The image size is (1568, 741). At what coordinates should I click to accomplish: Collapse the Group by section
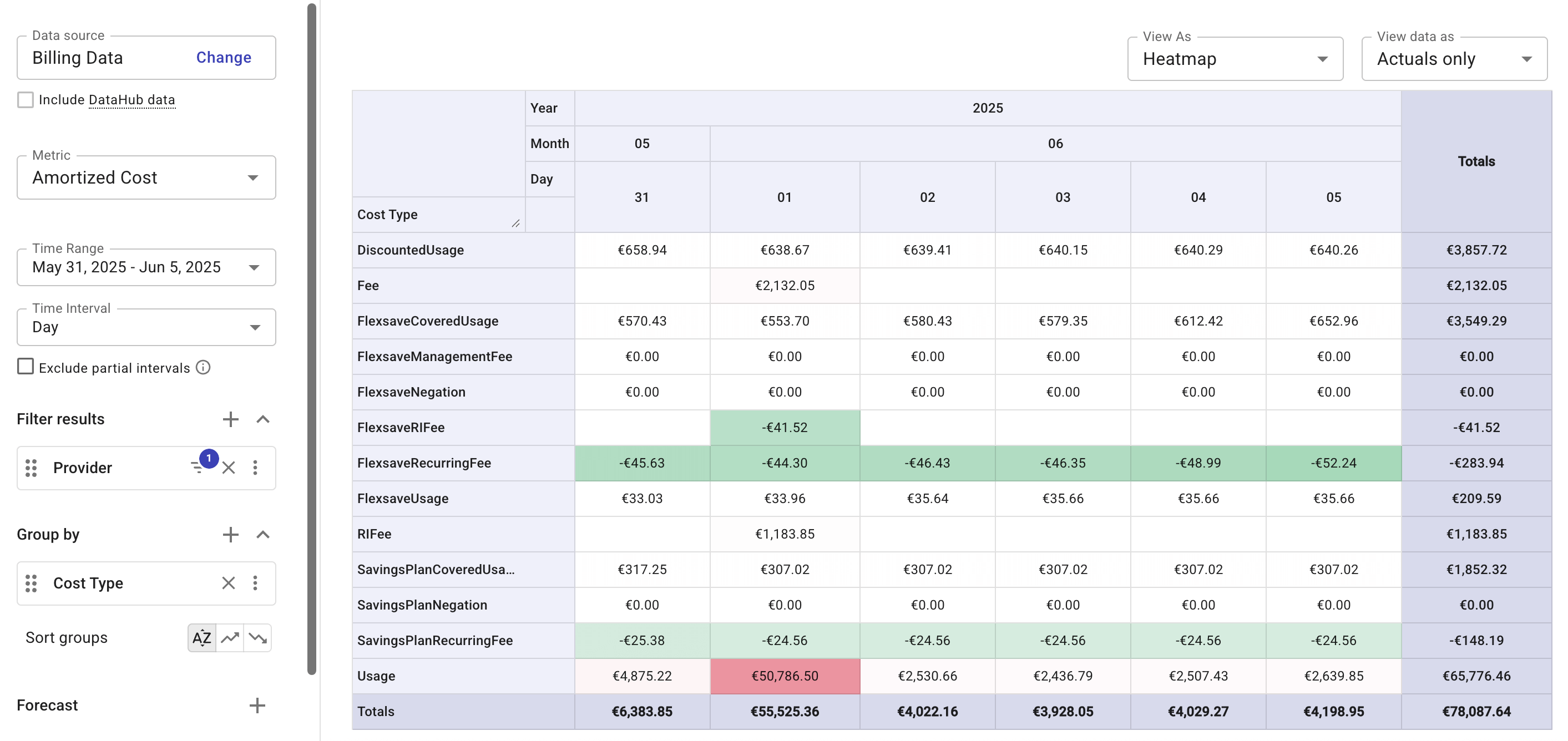[263, 535]
